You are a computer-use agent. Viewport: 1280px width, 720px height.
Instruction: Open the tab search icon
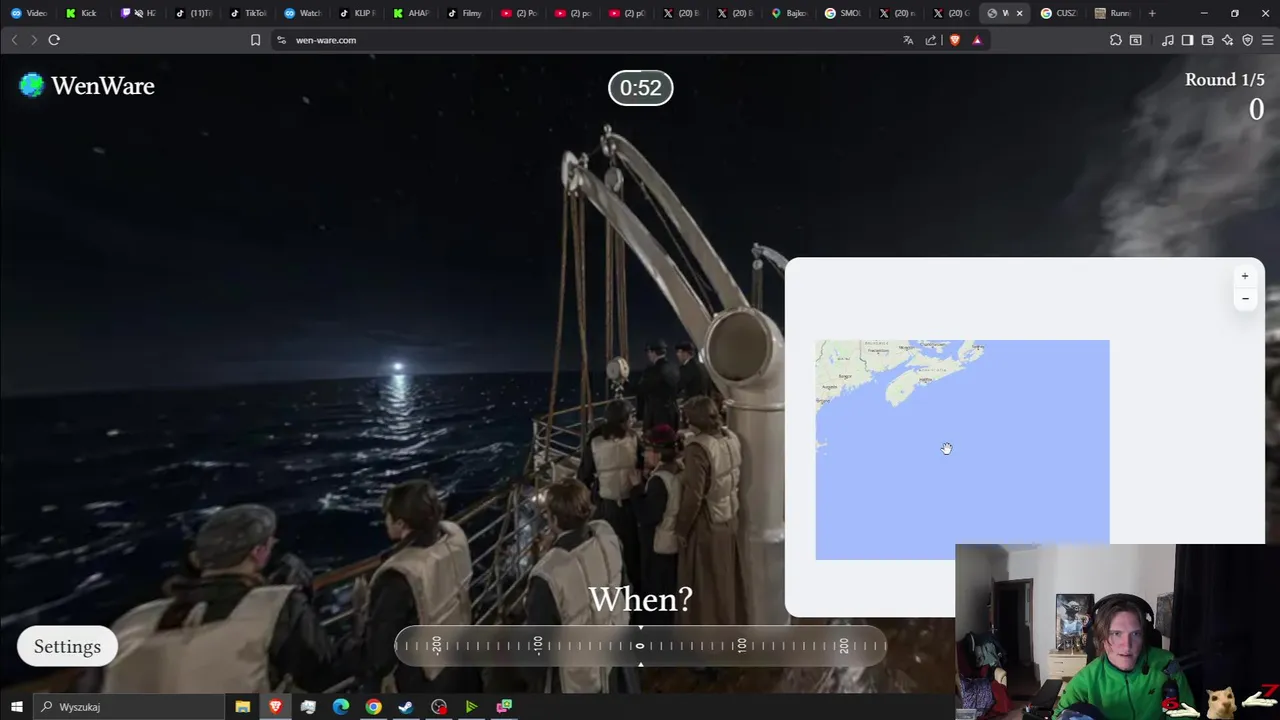click(x=1136, y=40)
